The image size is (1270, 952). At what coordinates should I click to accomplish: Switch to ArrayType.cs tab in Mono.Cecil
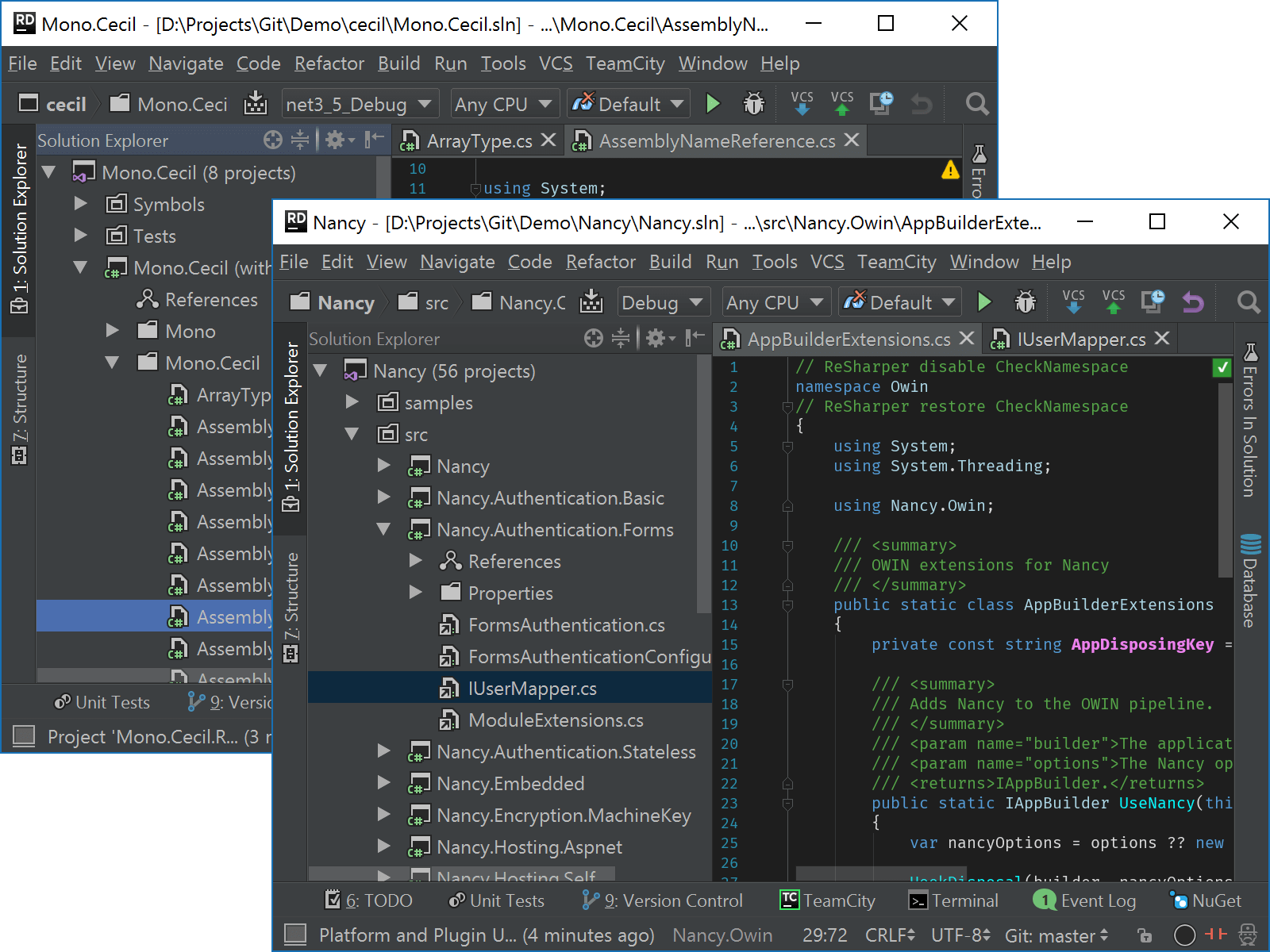point(479,140)
